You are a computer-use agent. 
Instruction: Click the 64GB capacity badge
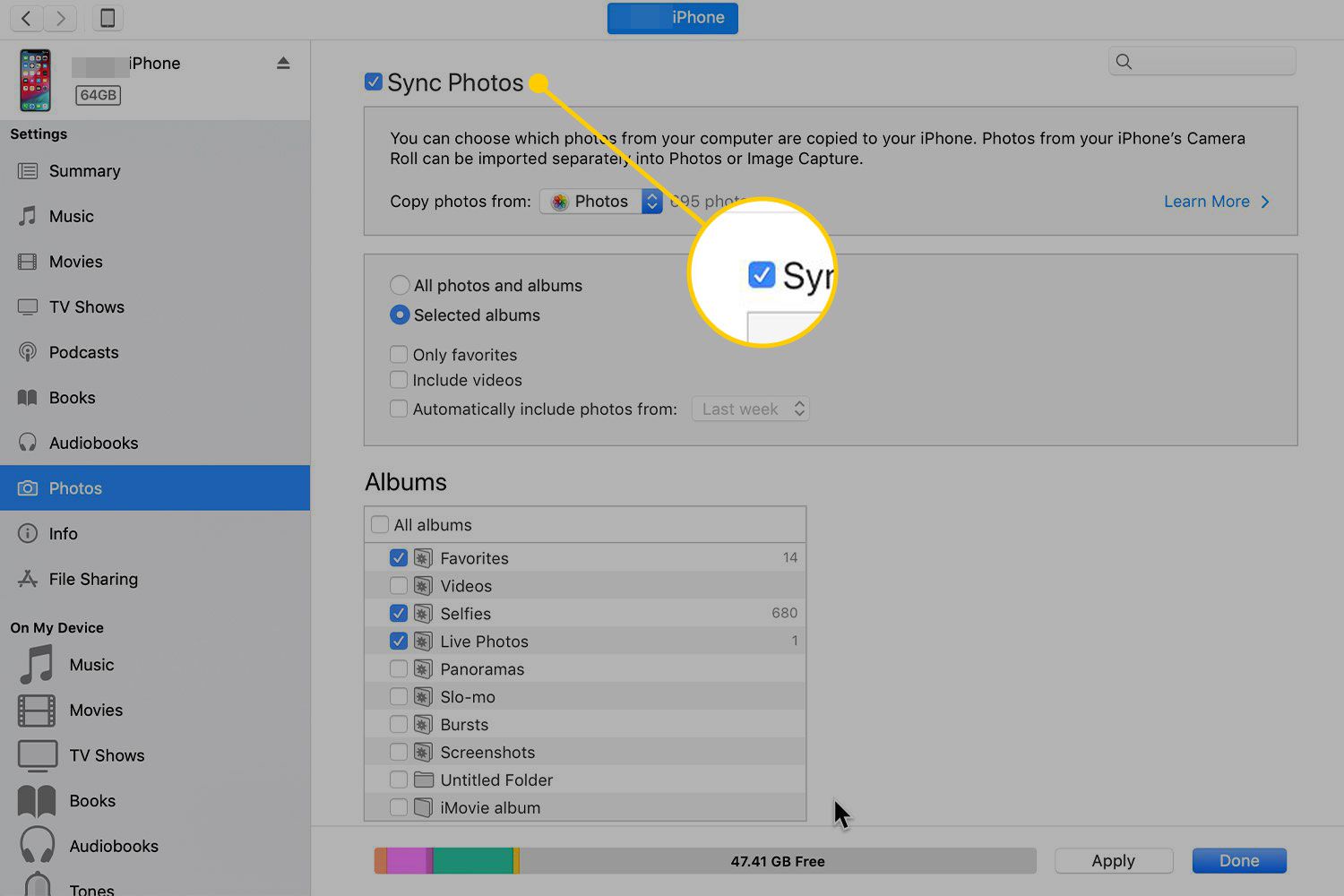point(98,95)
